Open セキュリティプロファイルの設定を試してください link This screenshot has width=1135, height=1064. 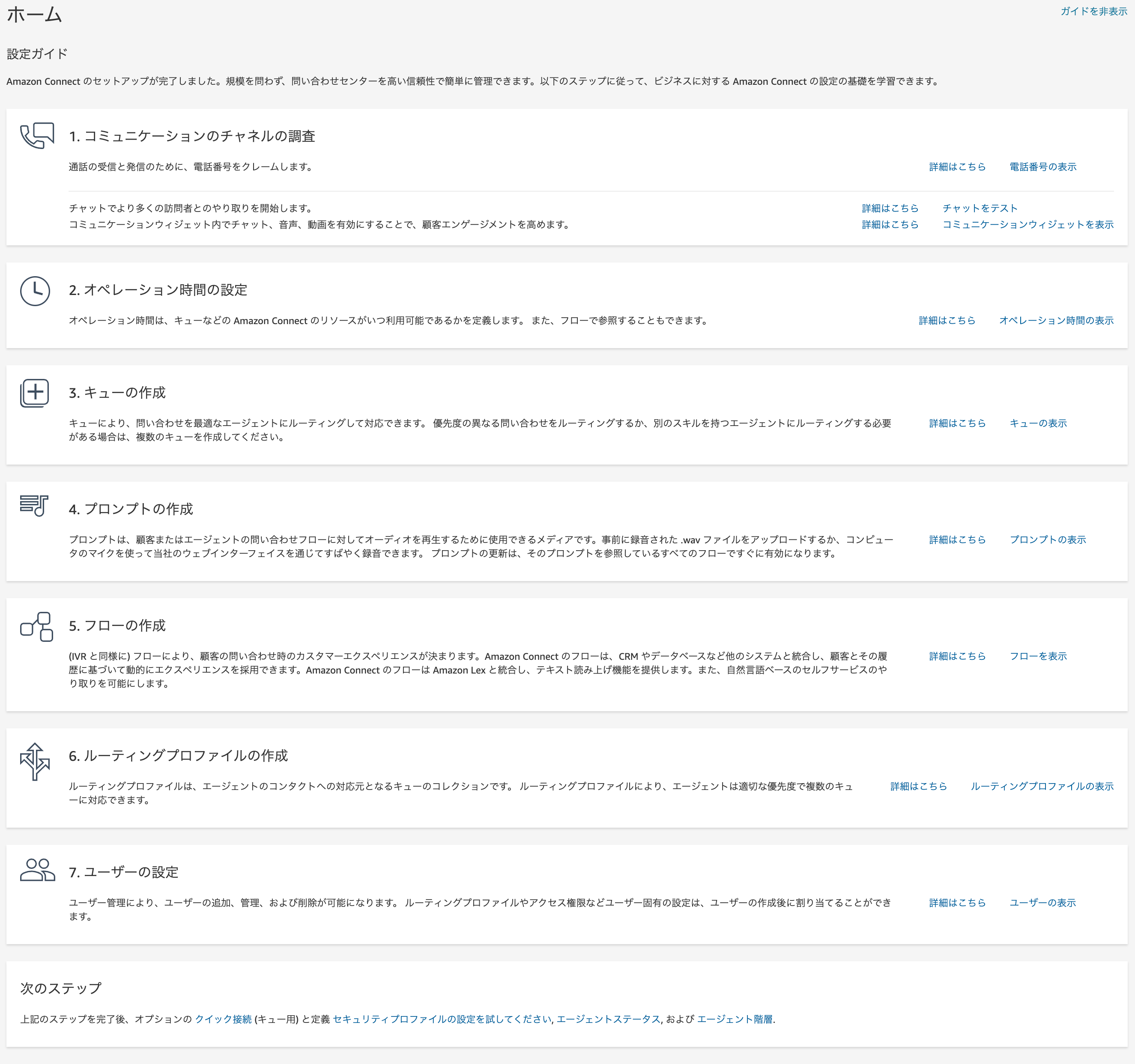[x=442, y=1019]
